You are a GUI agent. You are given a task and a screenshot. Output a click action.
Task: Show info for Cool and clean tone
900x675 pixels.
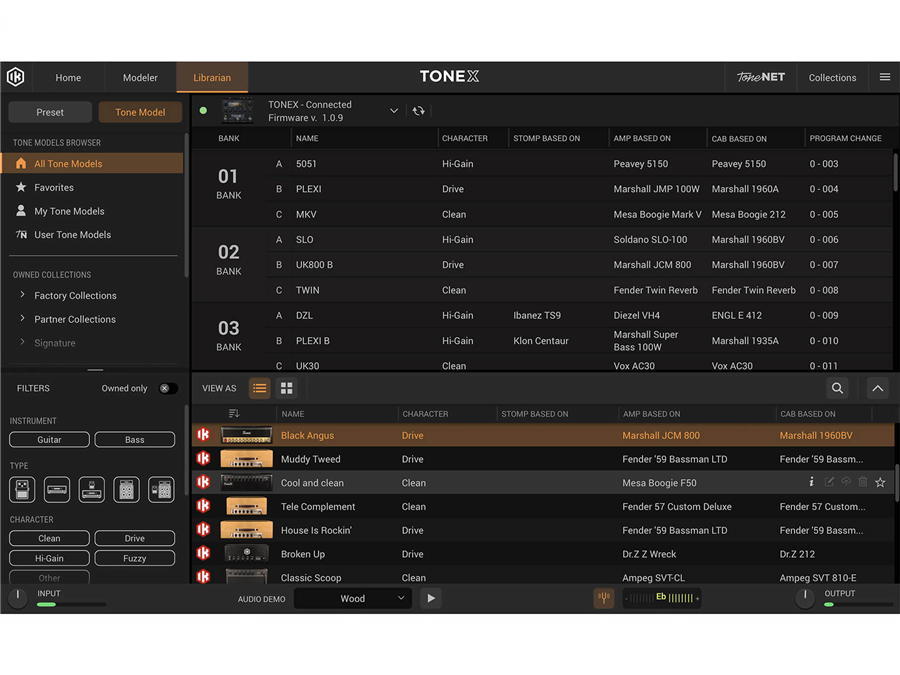pos(811,483)
